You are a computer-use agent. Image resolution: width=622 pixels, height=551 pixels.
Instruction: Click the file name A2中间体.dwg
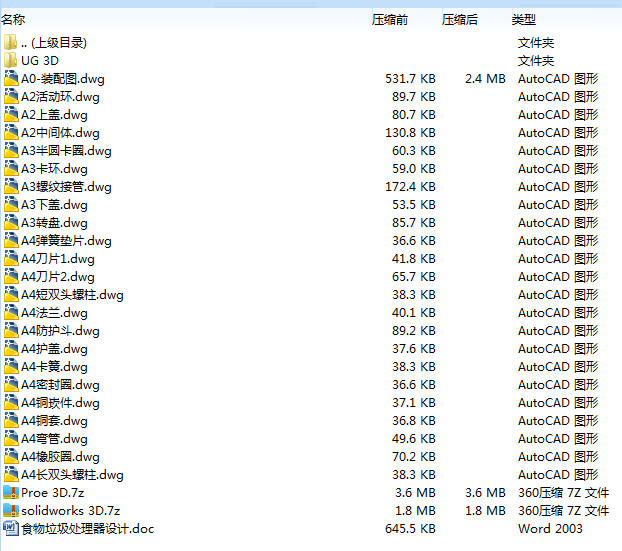60,132
